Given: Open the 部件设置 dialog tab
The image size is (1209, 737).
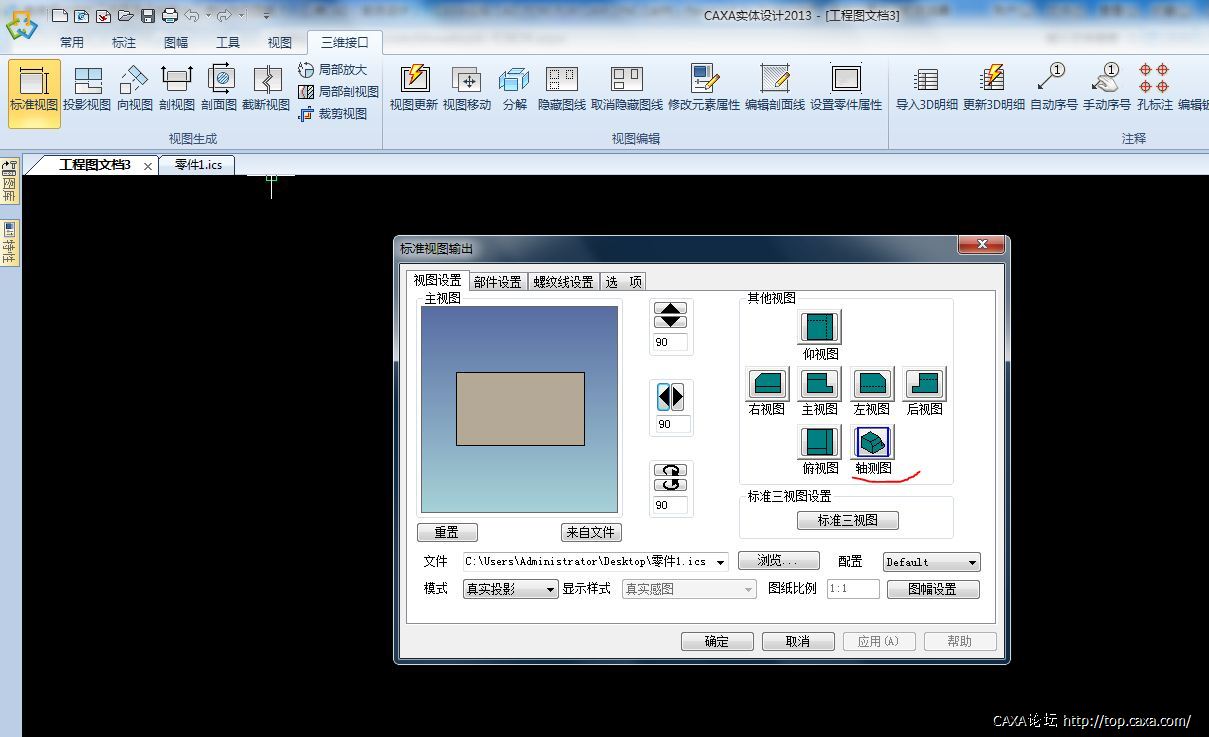Looking at the screenshot, I should (x=498, y=282).
